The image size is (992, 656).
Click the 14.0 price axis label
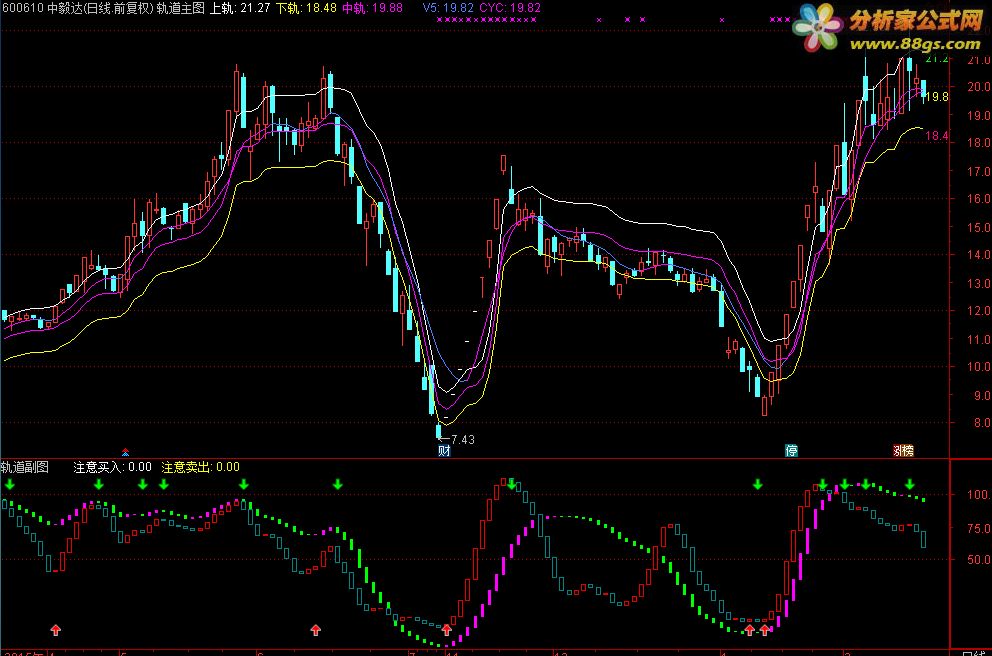pyautogui.click(x=979, y=254)
